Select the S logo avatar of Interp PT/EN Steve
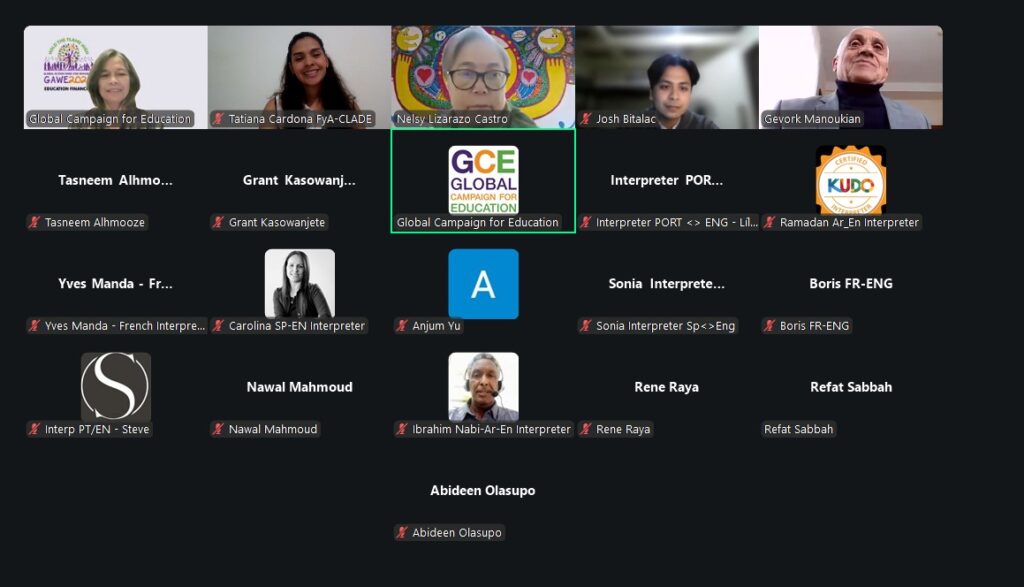Screen dimensions: 1024x587 (x=116, y=387)
